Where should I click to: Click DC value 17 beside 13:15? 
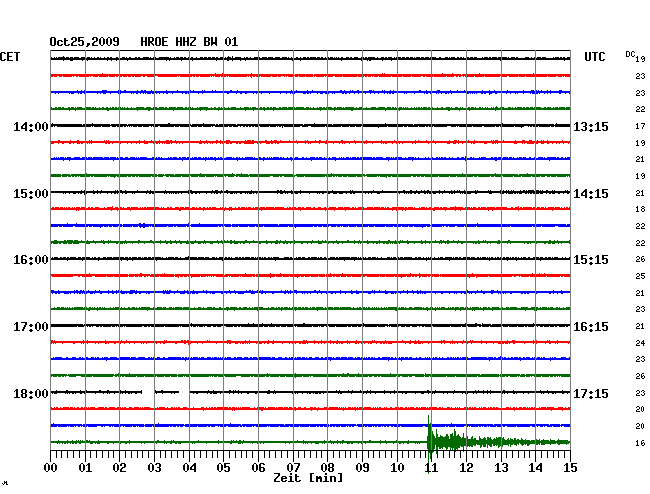click(x=640, y=126)
